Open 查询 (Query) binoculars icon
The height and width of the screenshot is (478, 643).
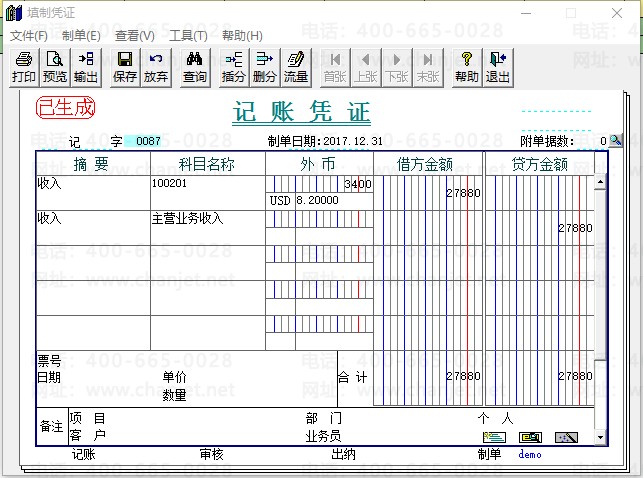[195, 67]
